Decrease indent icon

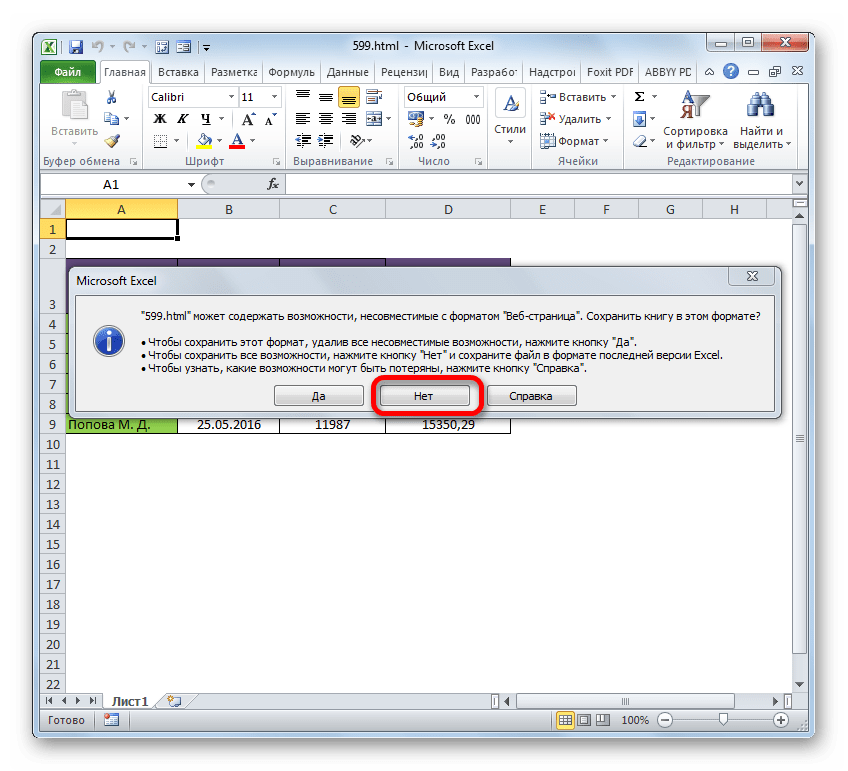[303, 141]
